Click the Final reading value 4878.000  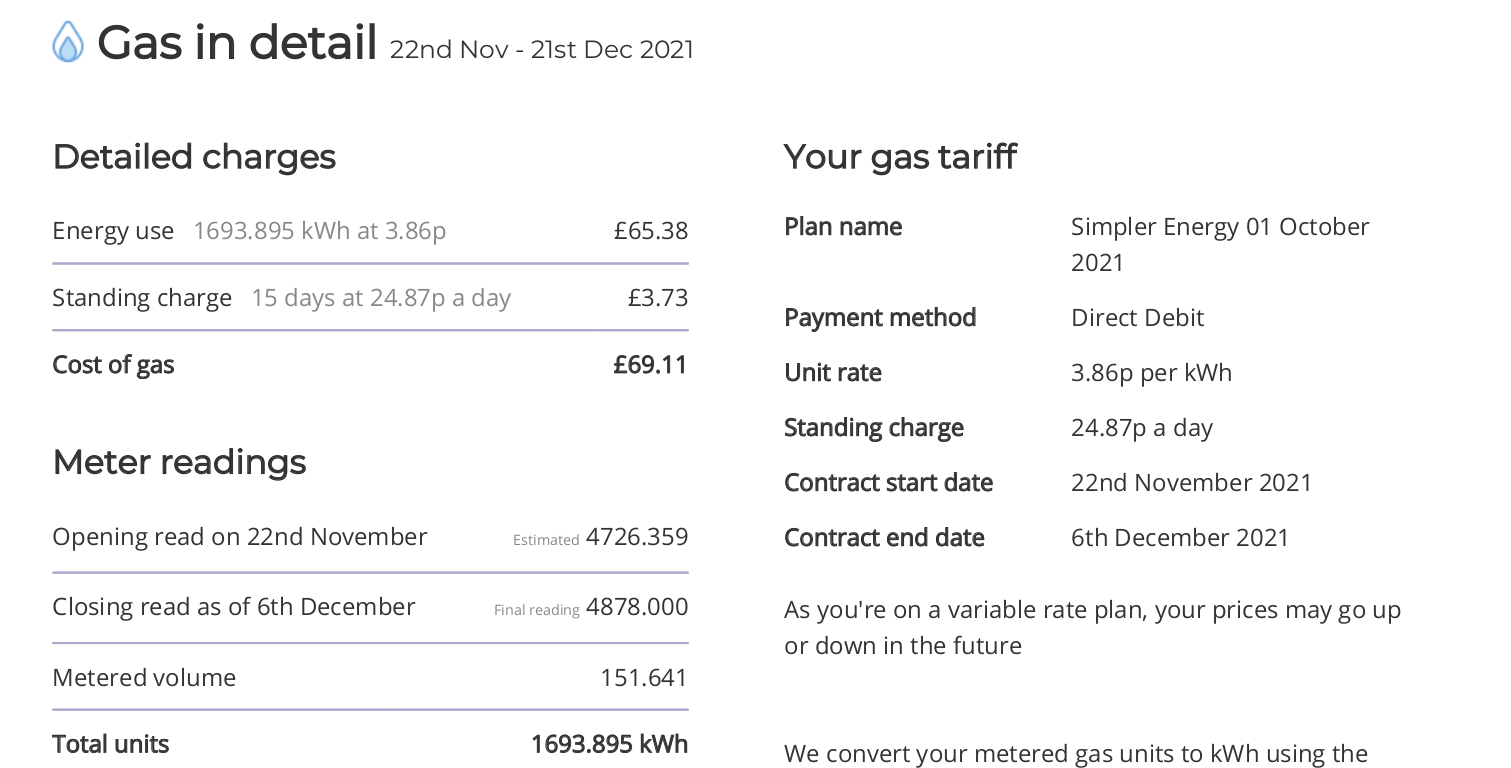637,607
